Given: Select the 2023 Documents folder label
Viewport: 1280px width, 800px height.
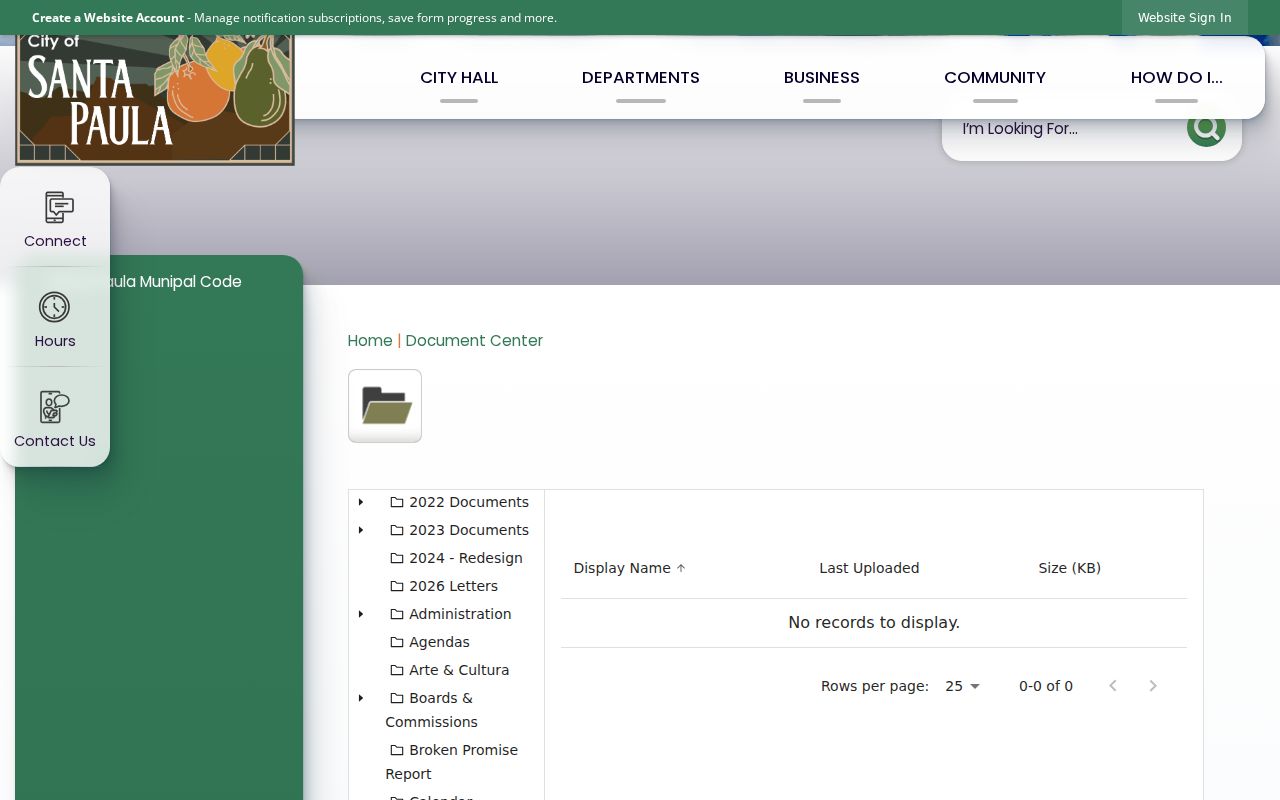Looking at the screenshot, I should pyautogui.click(x=469, y=530).
